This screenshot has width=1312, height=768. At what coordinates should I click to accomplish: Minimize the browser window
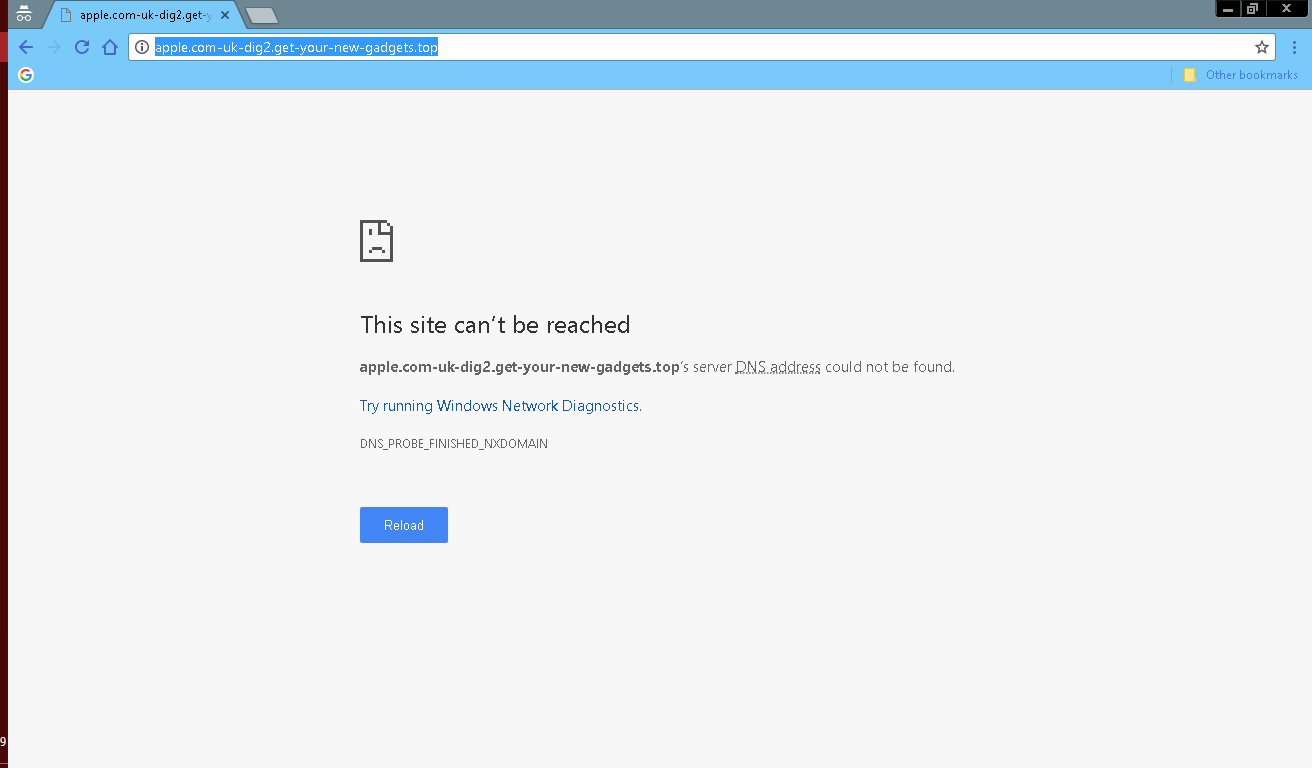(x=1227, y=8)
